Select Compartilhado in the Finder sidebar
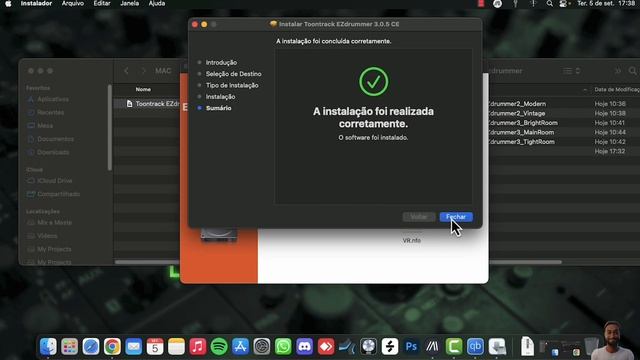The width and height of the screenshot is (640, 360). click(x=58, y=194)
